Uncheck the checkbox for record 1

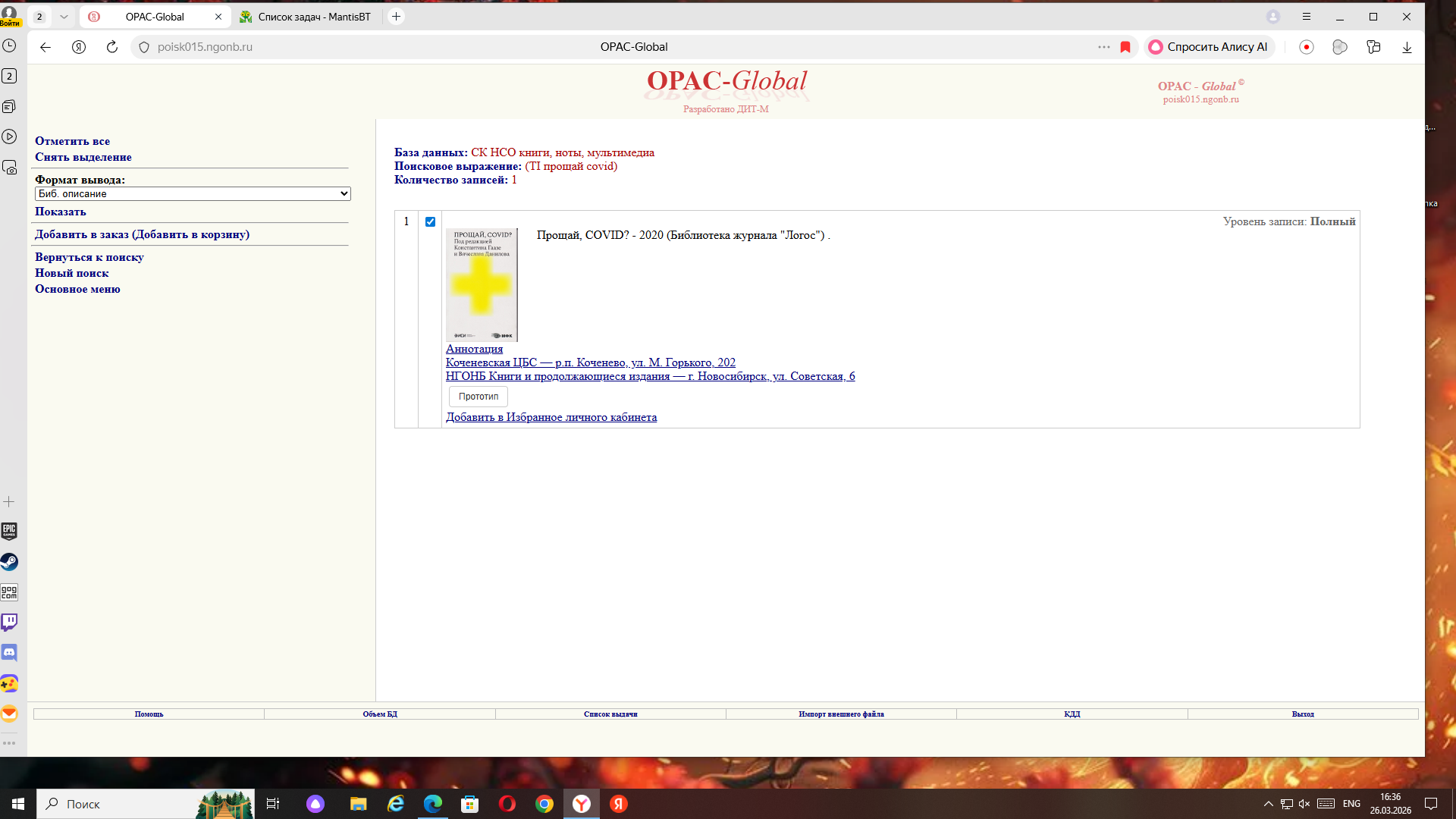pyautogui.click(x=430, y=222)
